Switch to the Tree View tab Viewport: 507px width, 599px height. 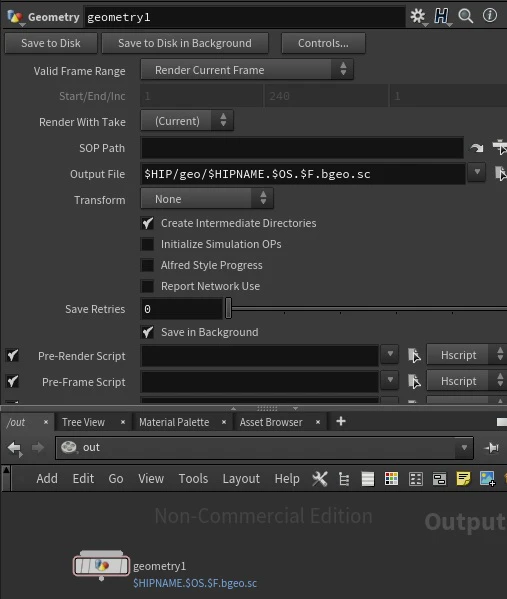[83, 422]
